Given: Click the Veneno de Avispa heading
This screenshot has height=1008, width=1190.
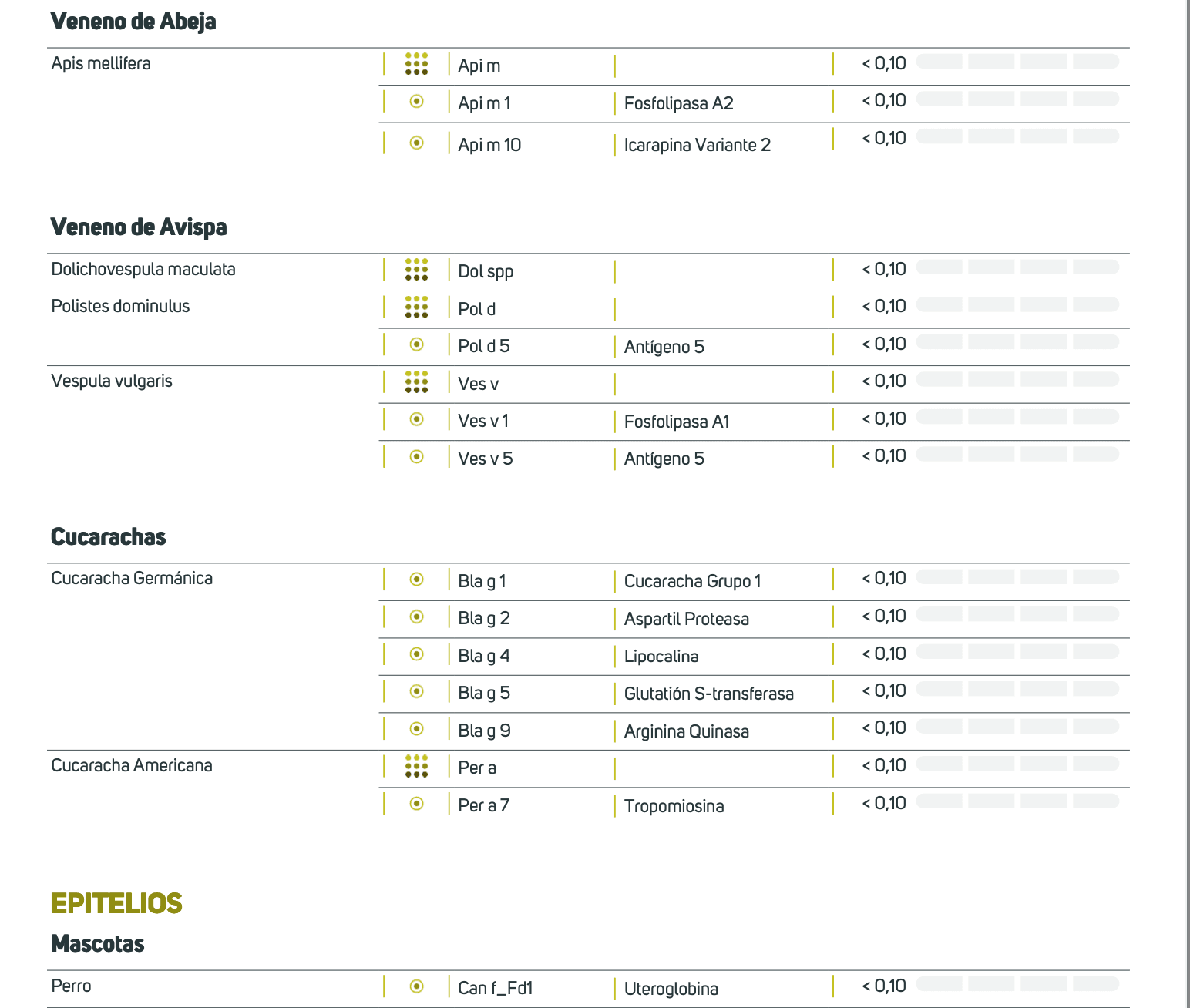Looking at the screenshot, I should click(x=139, y=227).
